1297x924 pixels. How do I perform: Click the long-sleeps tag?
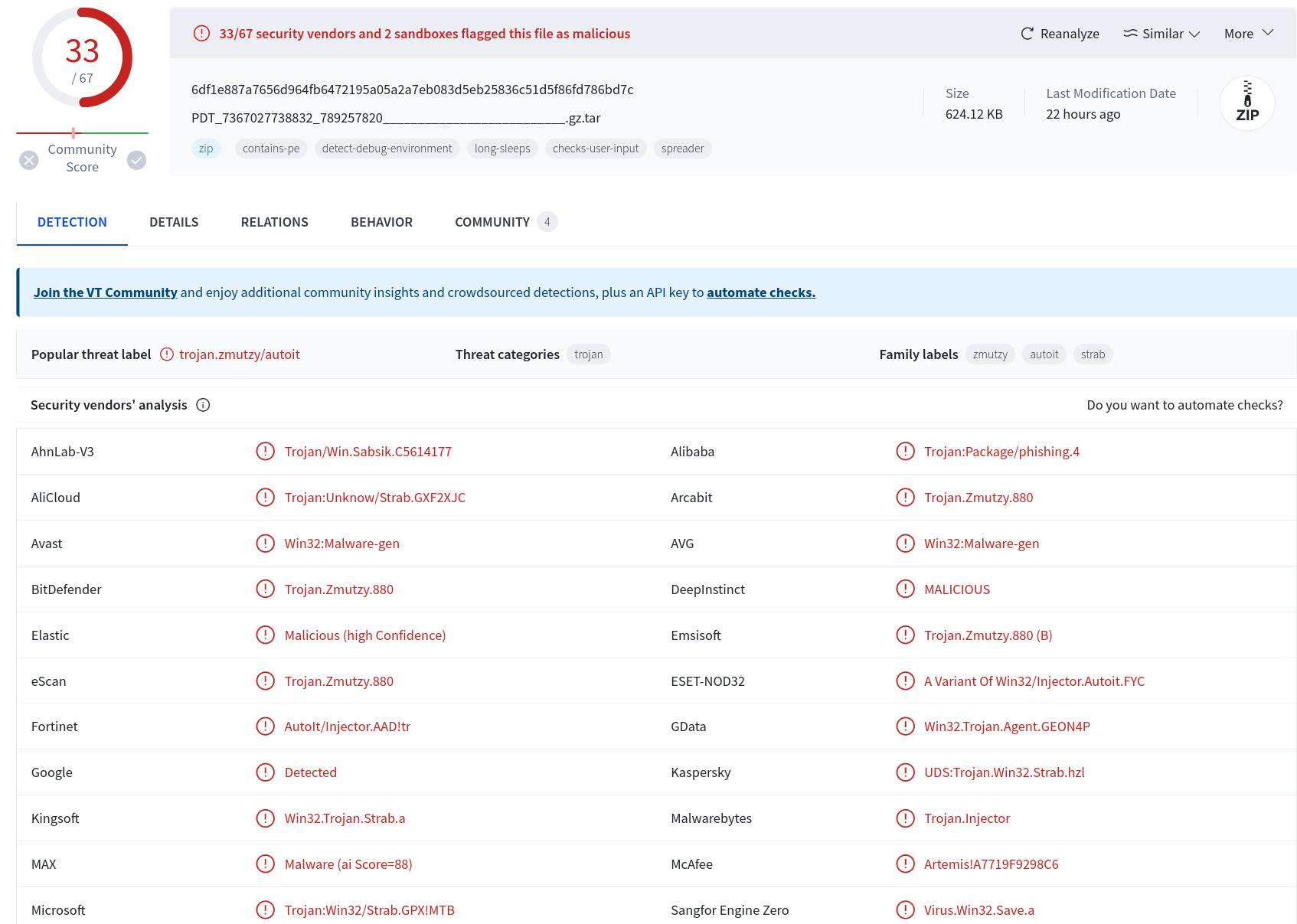coord(502,149)
